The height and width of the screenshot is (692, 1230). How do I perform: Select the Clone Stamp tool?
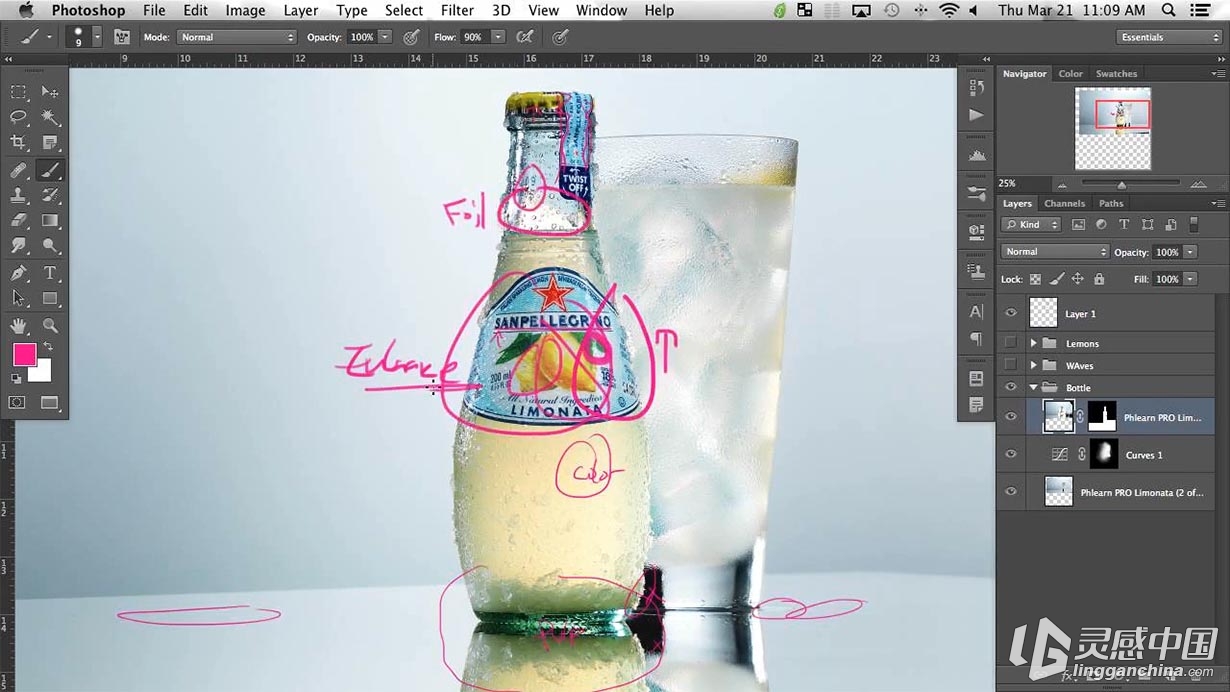(18, 196)
